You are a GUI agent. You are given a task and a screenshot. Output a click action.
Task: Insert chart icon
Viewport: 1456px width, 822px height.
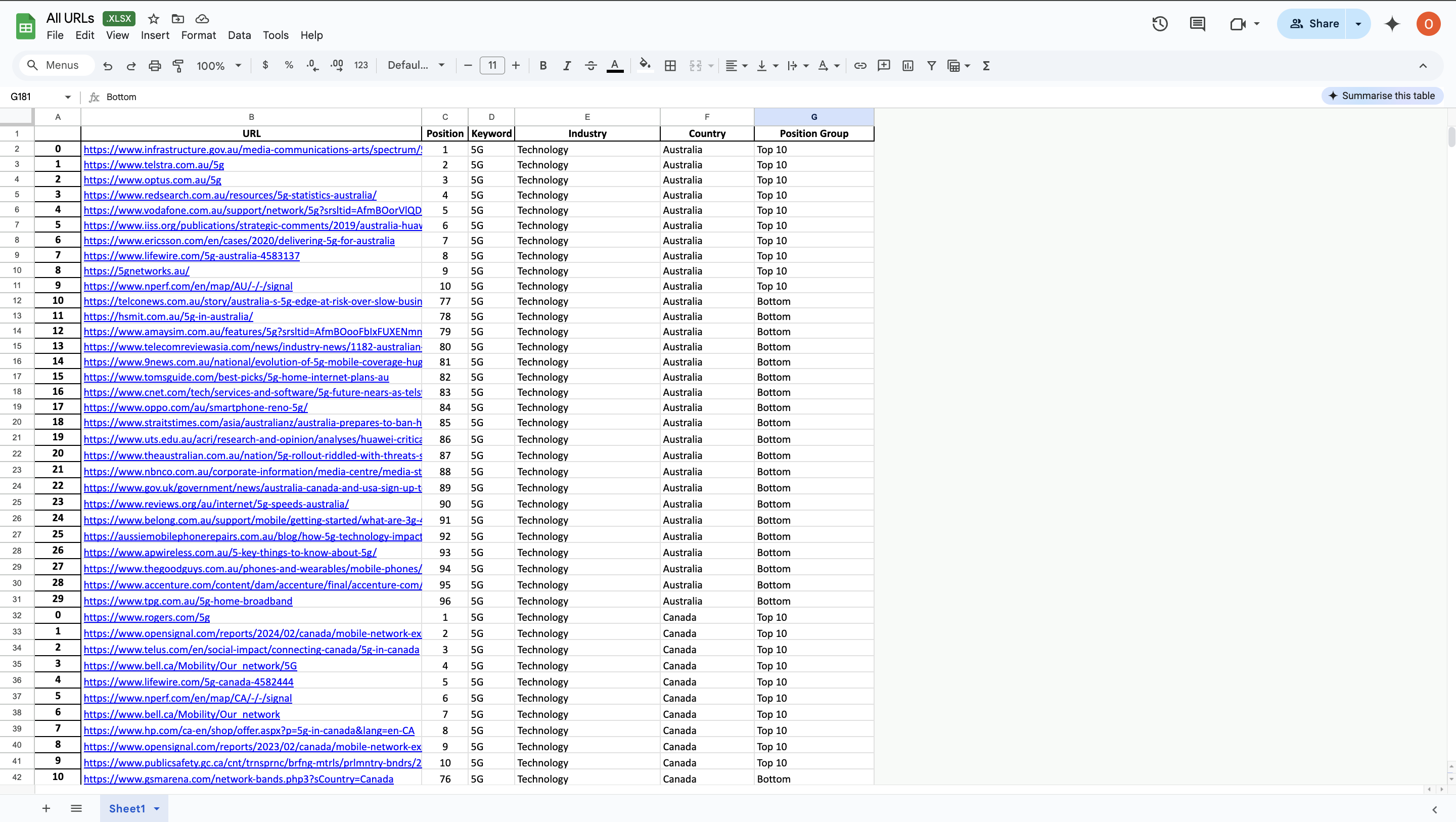point(908,66)
